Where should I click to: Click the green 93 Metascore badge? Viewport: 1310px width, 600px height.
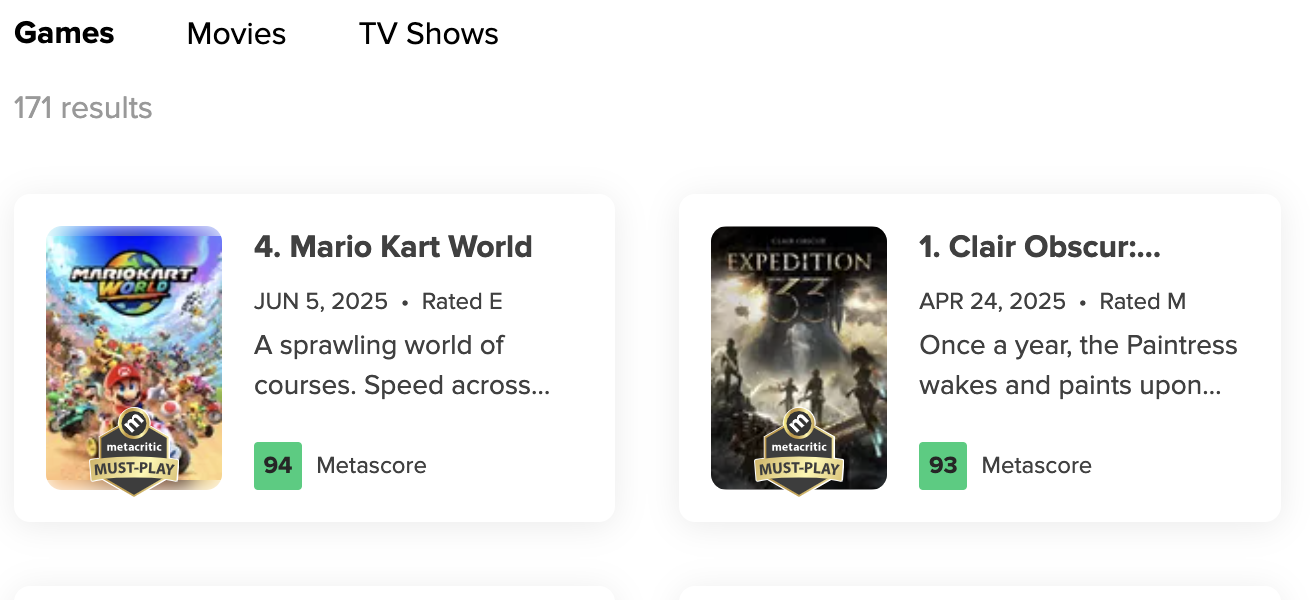pyautogui.click(x=942, y=466)
